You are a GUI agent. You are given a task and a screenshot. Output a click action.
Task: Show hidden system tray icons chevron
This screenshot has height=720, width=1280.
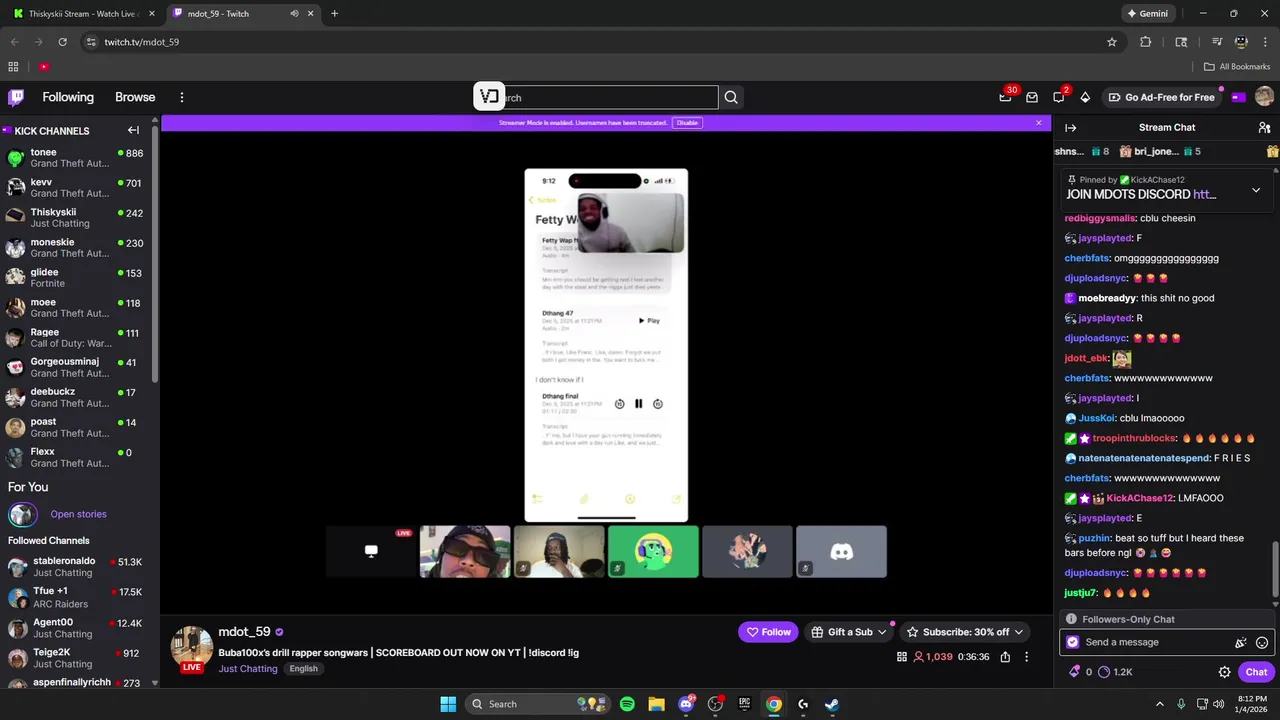tap(1160, 704)
